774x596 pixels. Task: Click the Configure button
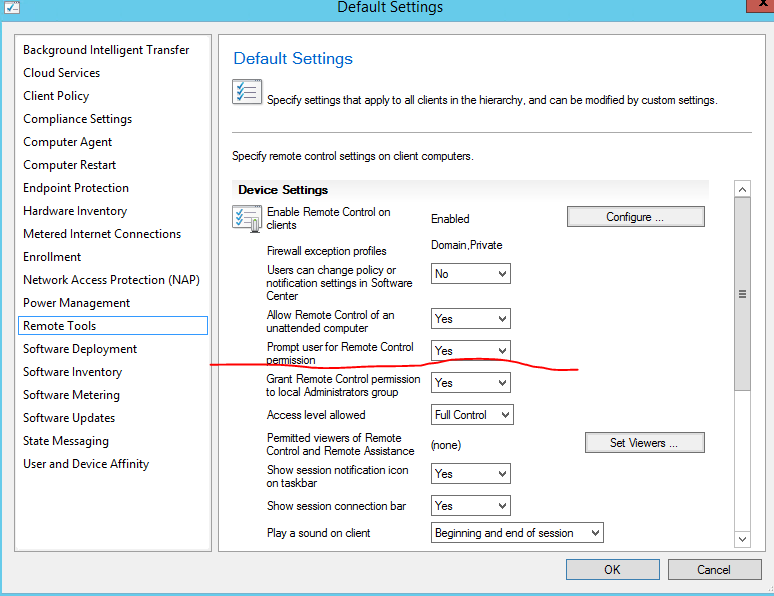635,217
